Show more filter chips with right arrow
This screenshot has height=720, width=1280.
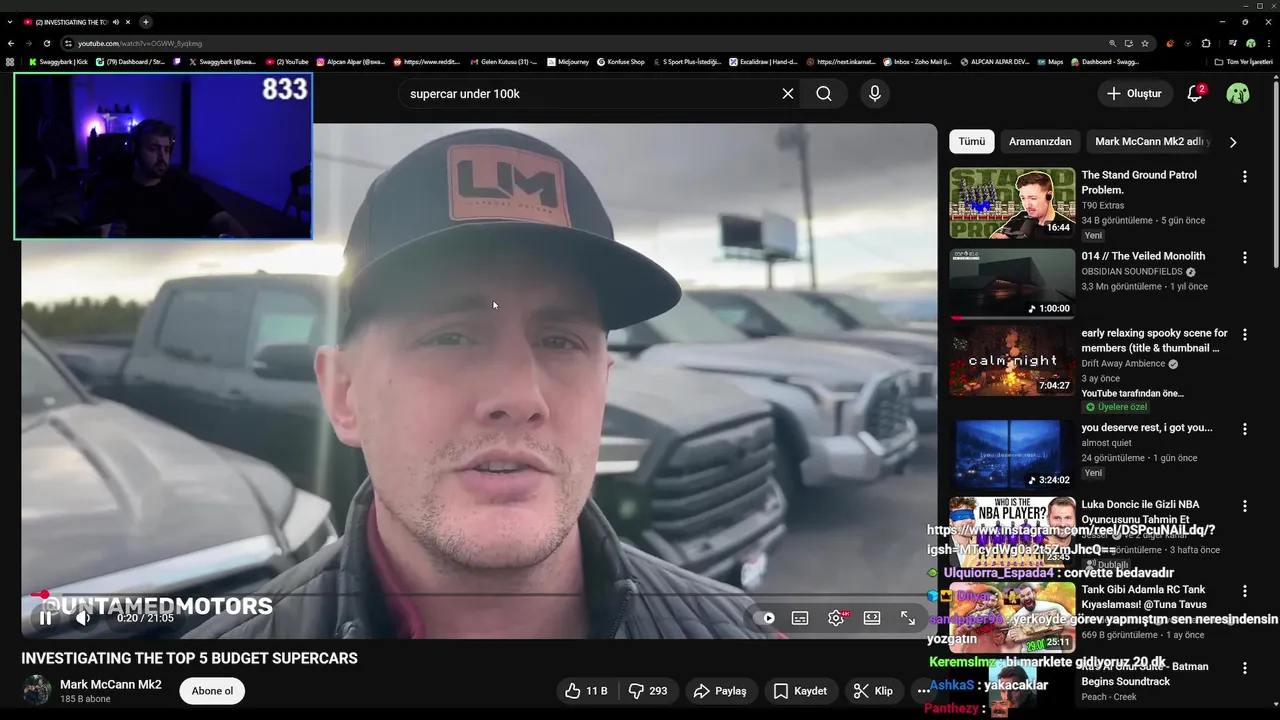click(1233, 142)
